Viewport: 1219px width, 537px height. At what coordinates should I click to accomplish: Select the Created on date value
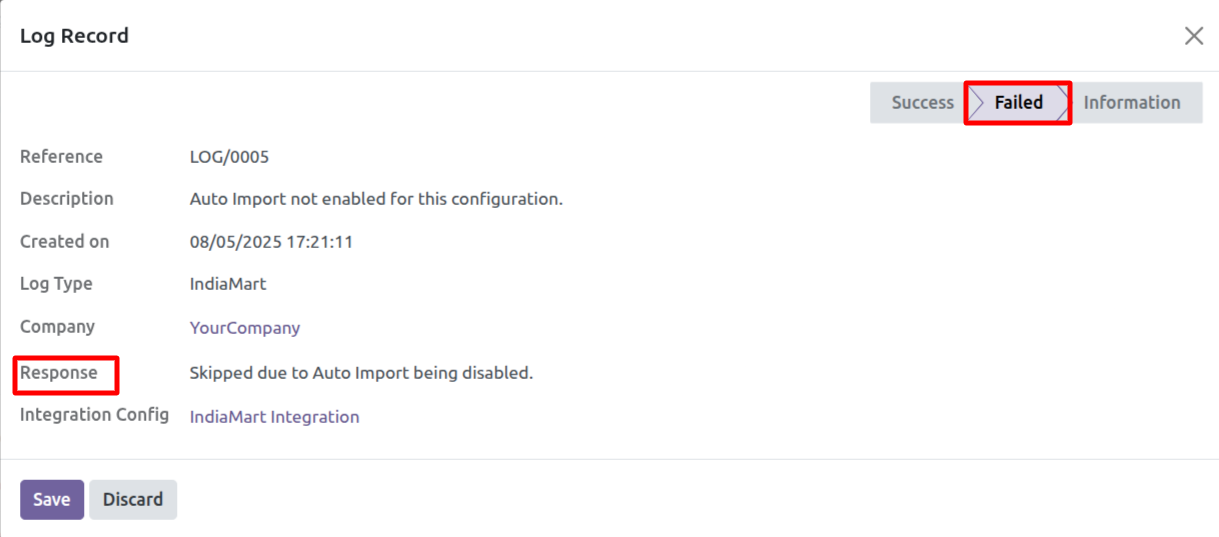point(271,242)
